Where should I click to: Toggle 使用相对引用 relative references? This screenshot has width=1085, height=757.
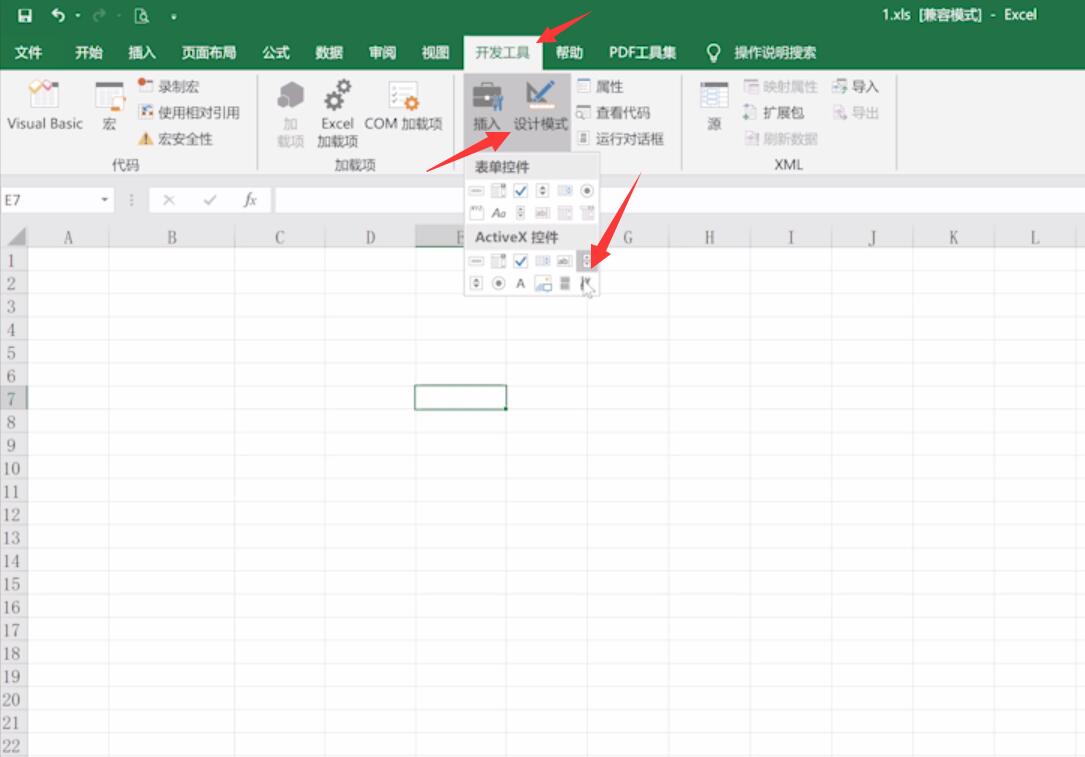click(189, 113)
